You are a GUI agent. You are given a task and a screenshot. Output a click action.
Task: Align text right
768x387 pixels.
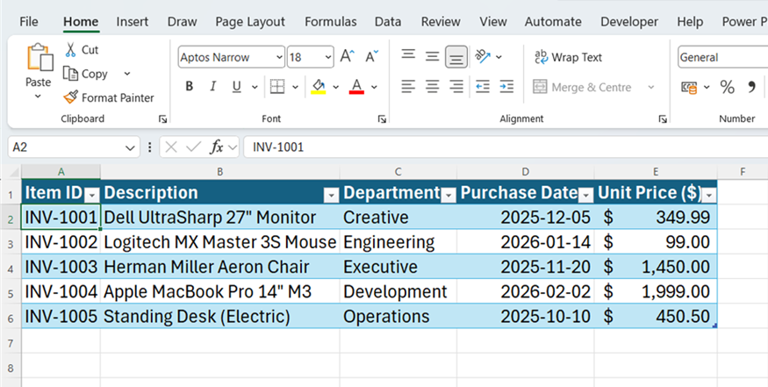456,87
